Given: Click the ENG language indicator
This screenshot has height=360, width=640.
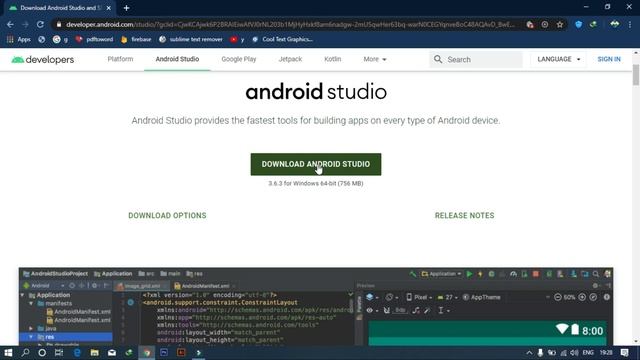Looking at the screenshot, I should click(588, 353).
